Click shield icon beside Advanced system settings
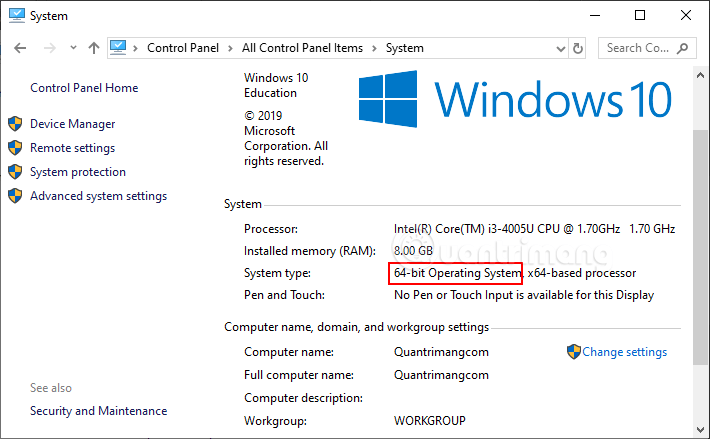Image resolution: width=710 pixels, height=439 pixels. tap(15, 196)
